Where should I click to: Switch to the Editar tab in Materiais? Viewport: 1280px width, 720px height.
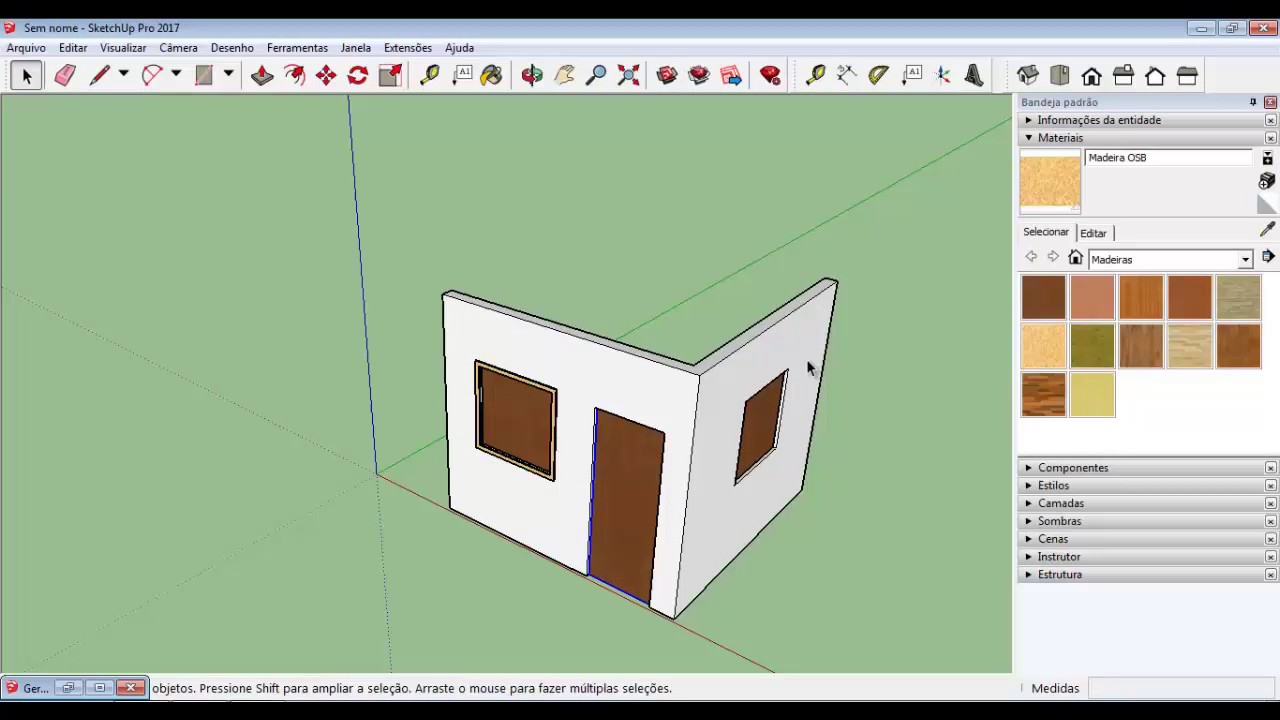click(x=1093, y=233)
